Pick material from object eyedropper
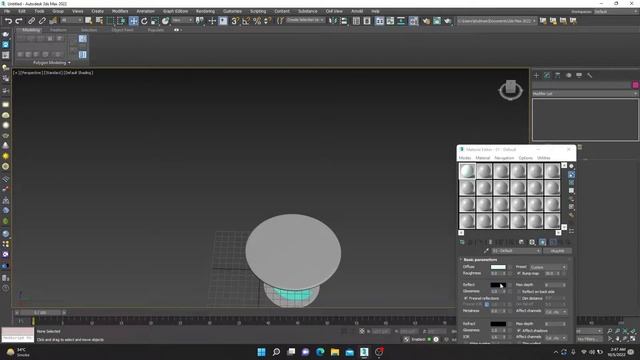 pyautogui.click(x=486, y=251)
